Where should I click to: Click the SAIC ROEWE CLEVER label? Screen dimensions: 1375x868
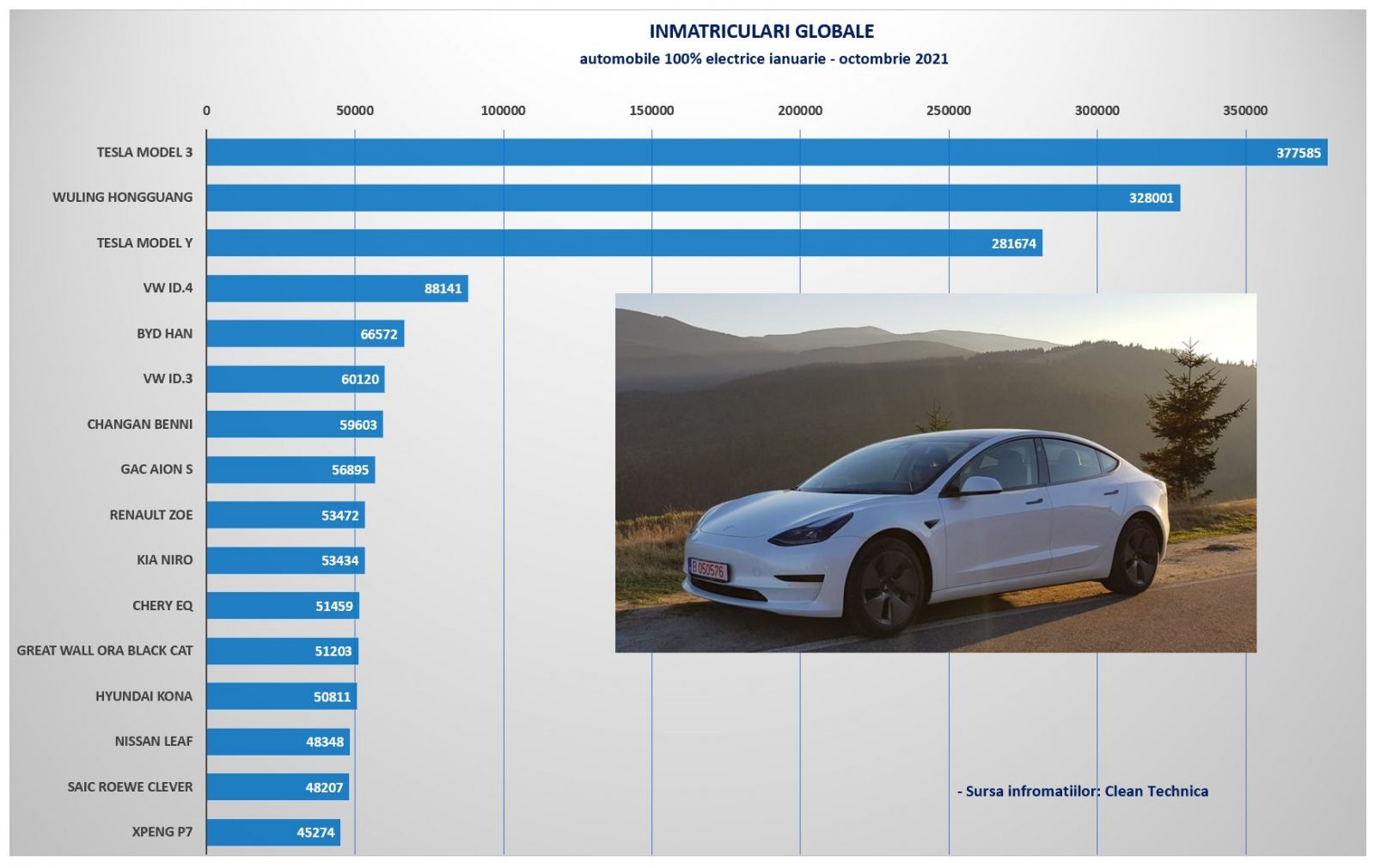pyautogui.click(x=130, y=787)
